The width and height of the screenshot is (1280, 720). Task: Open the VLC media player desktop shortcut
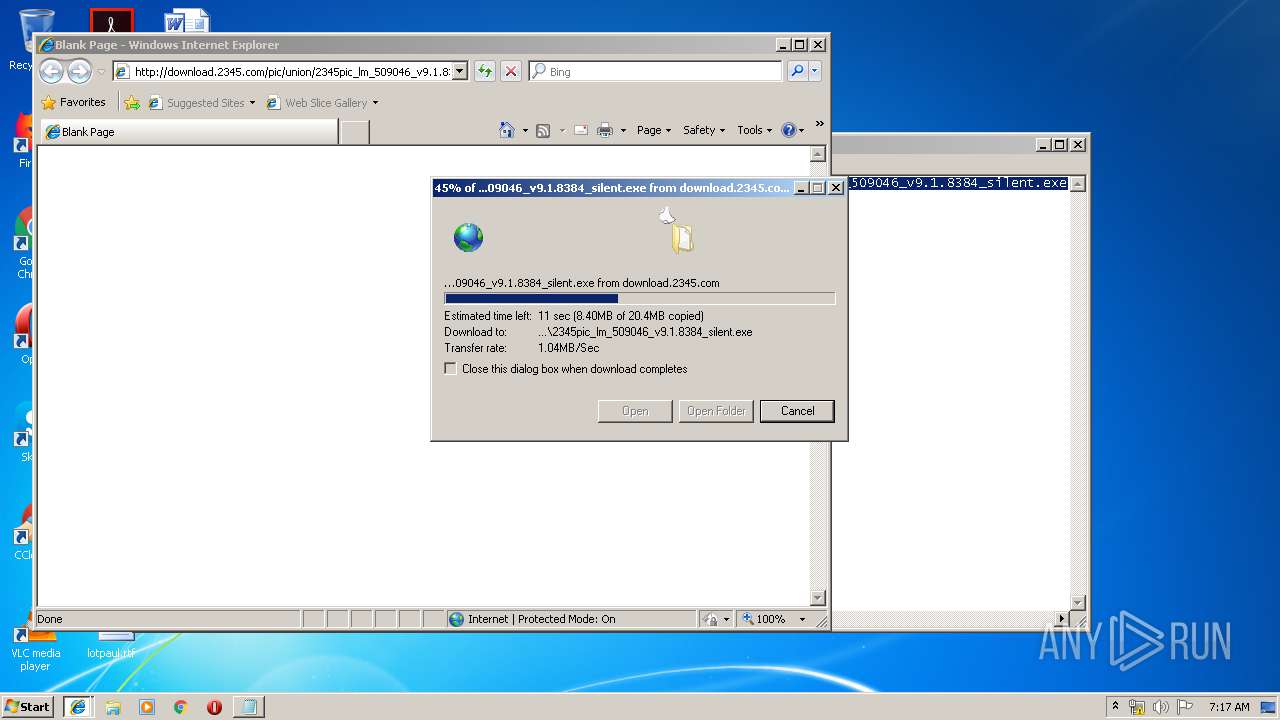point(34,645)
